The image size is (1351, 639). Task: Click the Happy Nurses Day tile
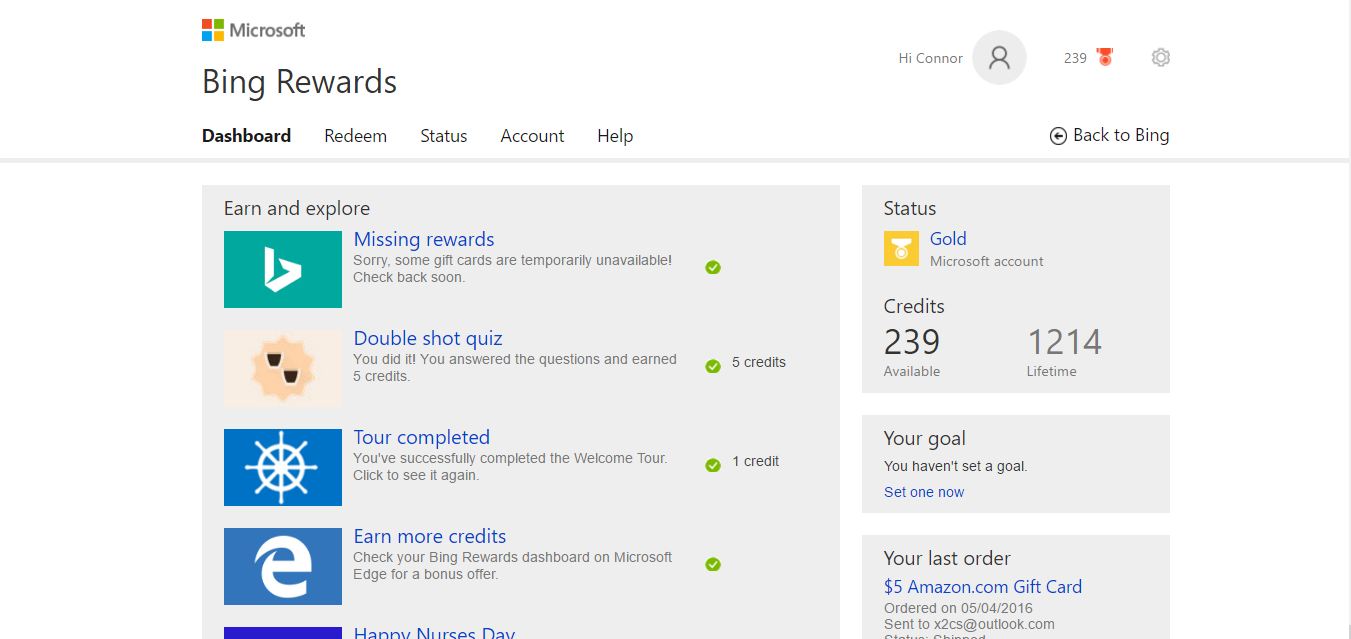click(434, 632)
